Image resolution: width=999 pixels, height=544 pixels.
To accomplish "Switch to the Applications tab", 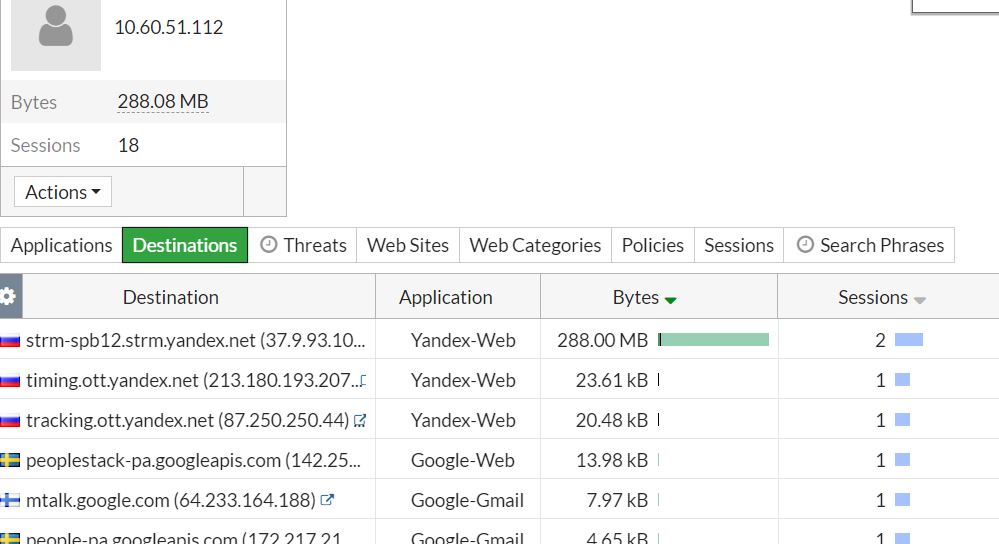I will click(61, 245).
